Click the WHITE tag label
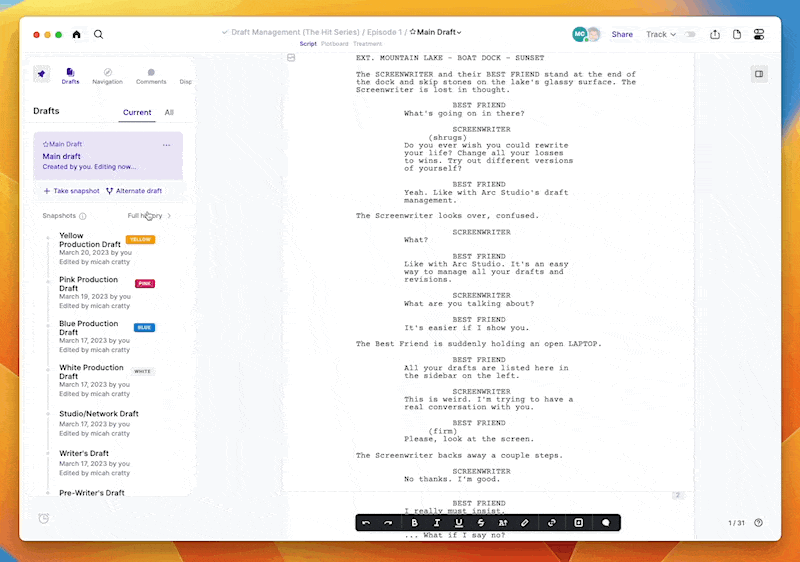 (x=142, y=371)
